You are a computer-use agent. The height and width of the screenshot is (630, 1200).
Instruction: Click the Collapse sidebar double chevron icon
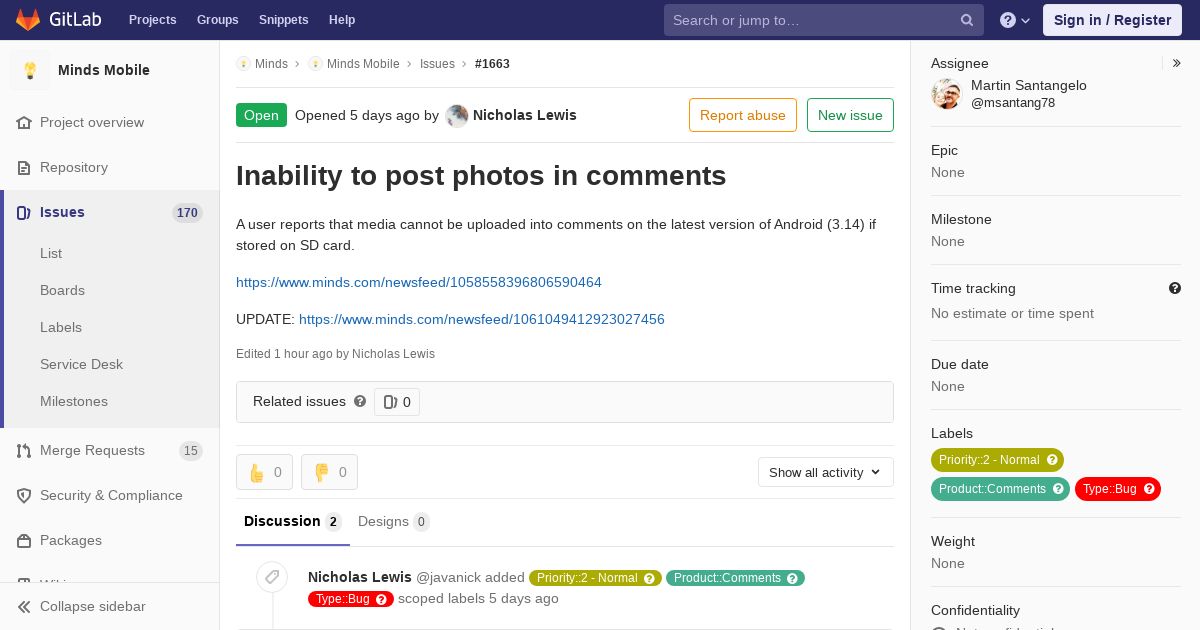click(24, 607)
